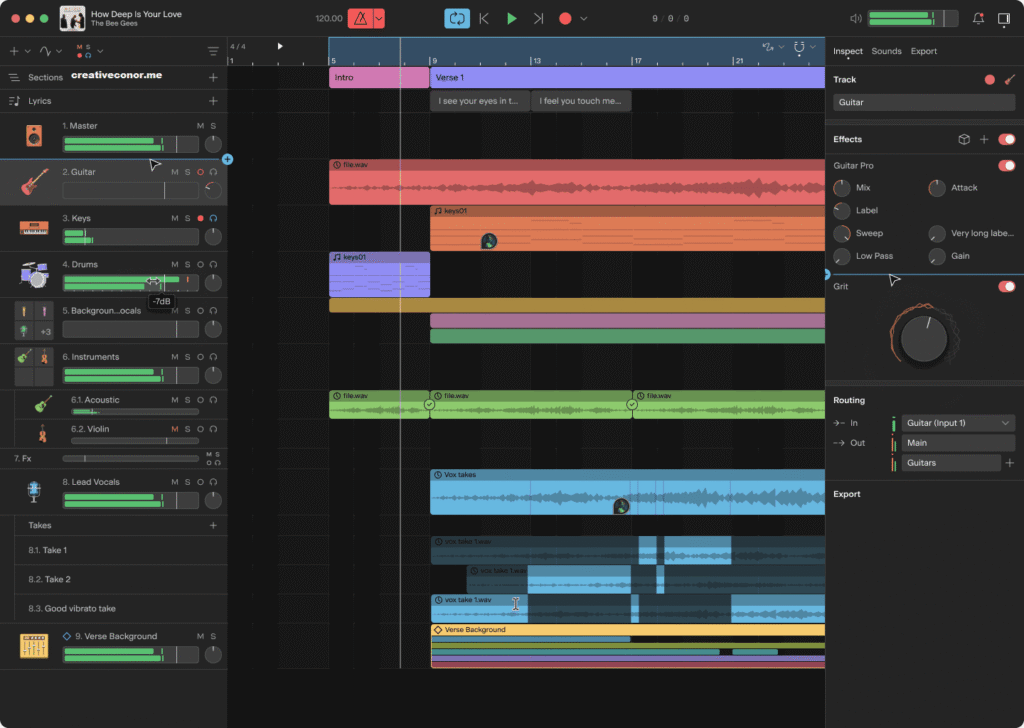Select the Violin icon

pyautogui.click(x=43, y=434)
